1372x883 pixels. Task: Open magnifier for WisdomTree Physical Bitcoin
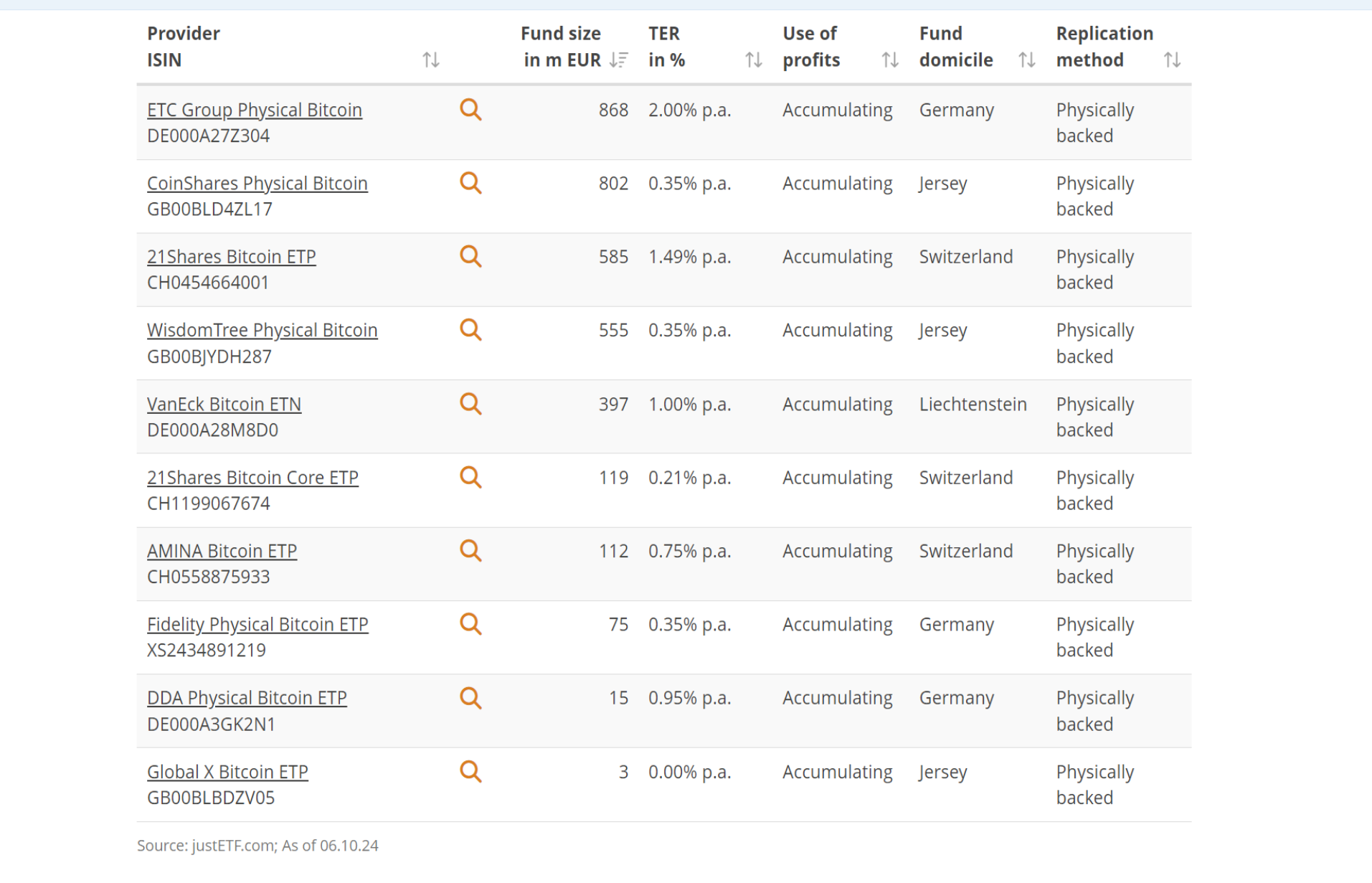click(x=470, y=329)
